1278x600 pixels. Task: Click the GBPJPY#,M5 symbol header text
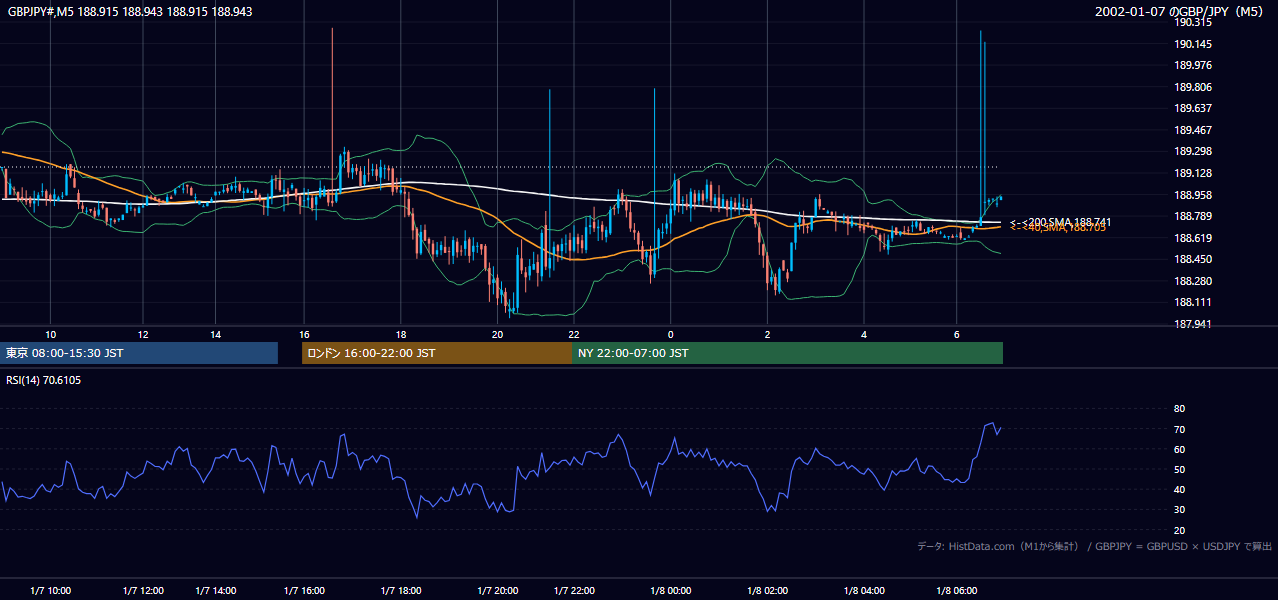coord(130,12)
